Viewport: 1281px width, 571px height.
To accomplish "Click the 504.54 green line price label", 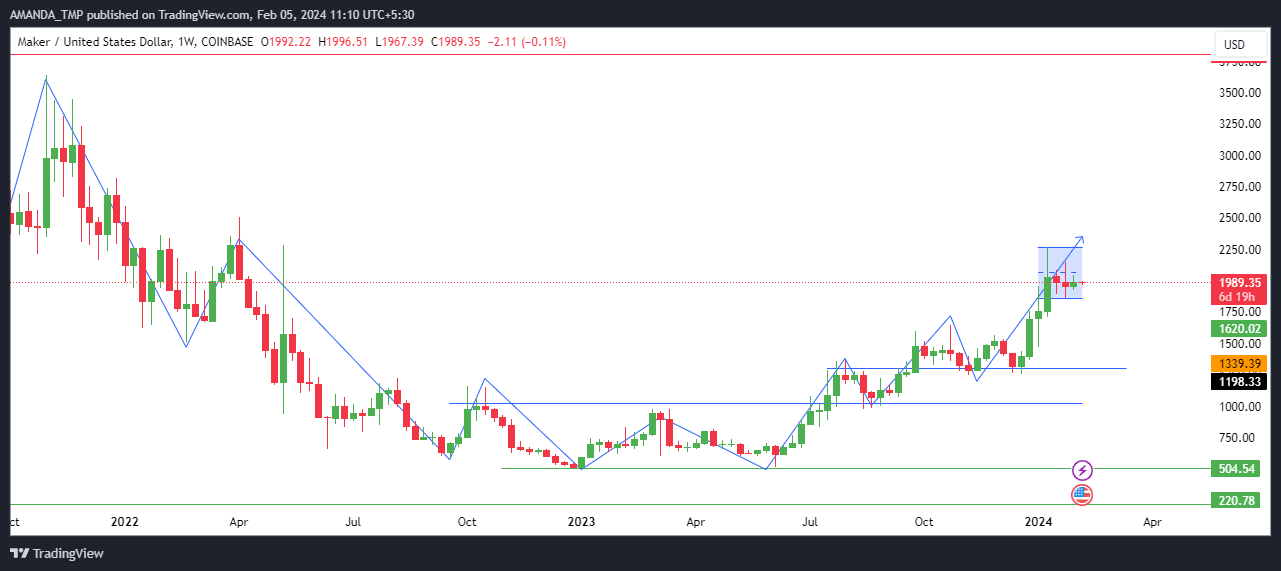I will (1235, 468).
